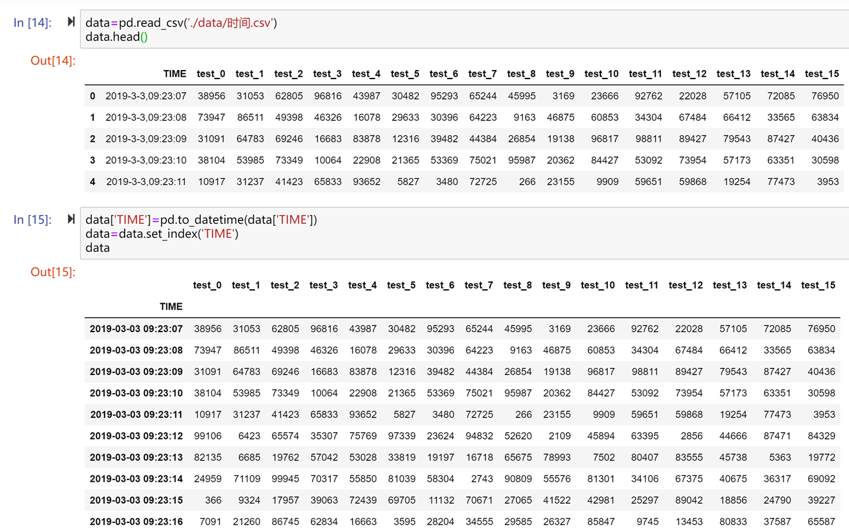Click the test_15 header in Out[14] table
The image size is (849, 532).
click(821, 74)
